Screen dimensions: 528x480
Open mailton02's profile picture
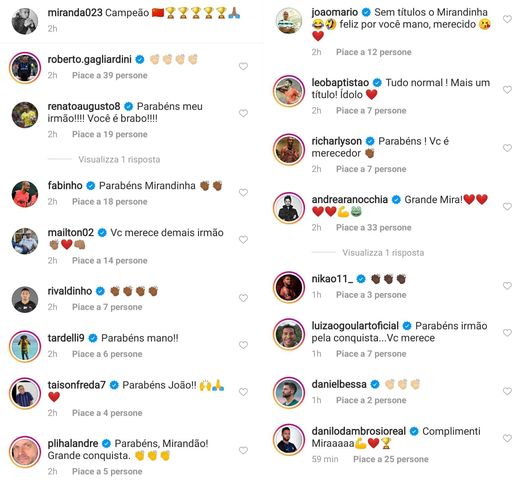click(25, 241)
